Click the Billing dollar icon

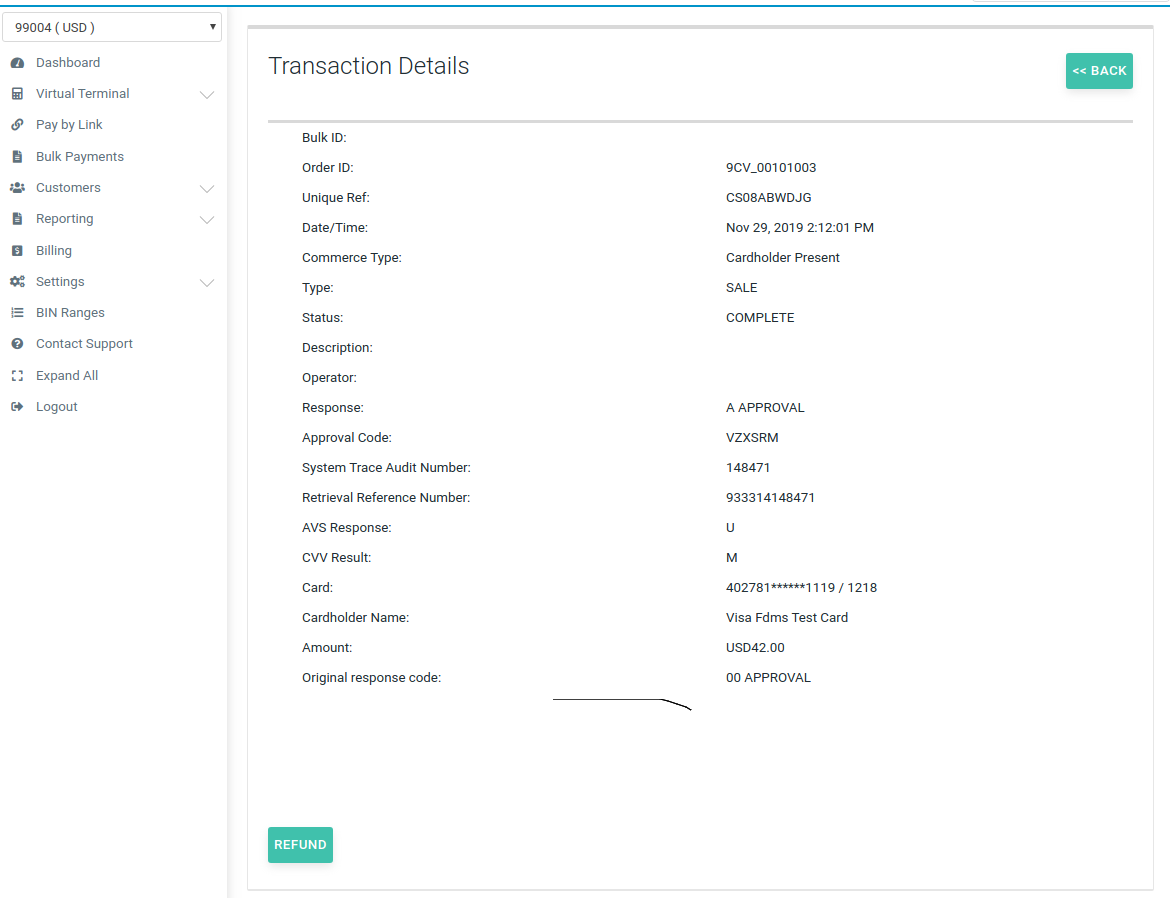17,251
